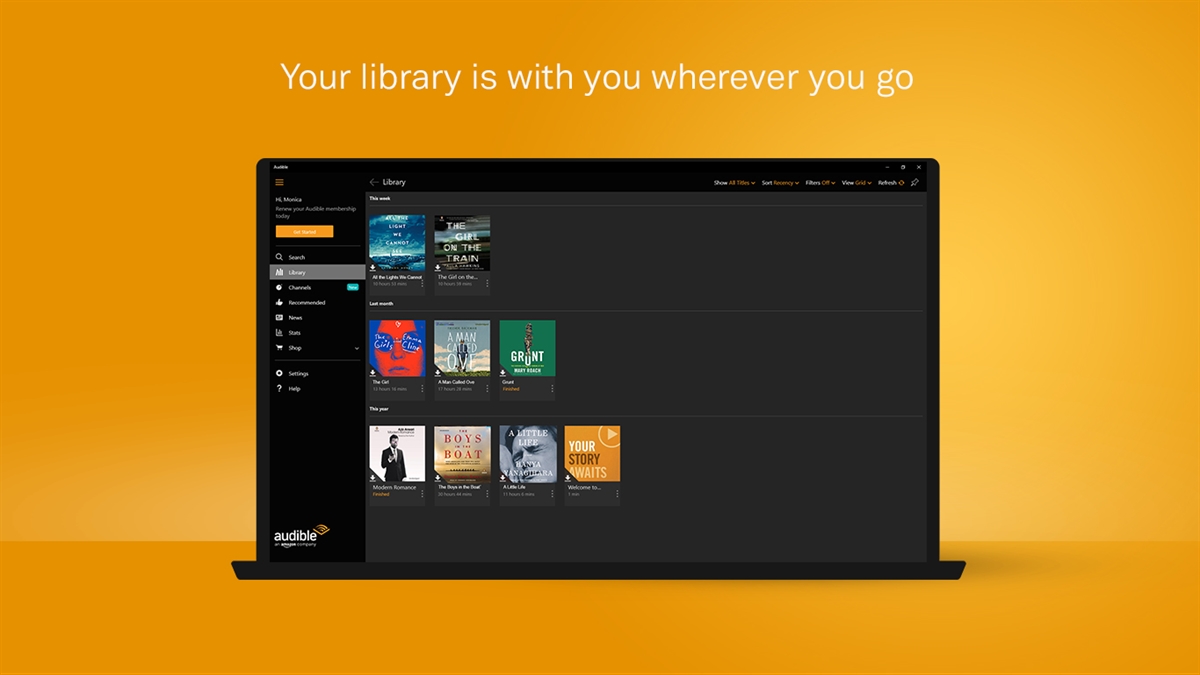
Task: Download A Man Called Ove
Action: tap(438, 373)
